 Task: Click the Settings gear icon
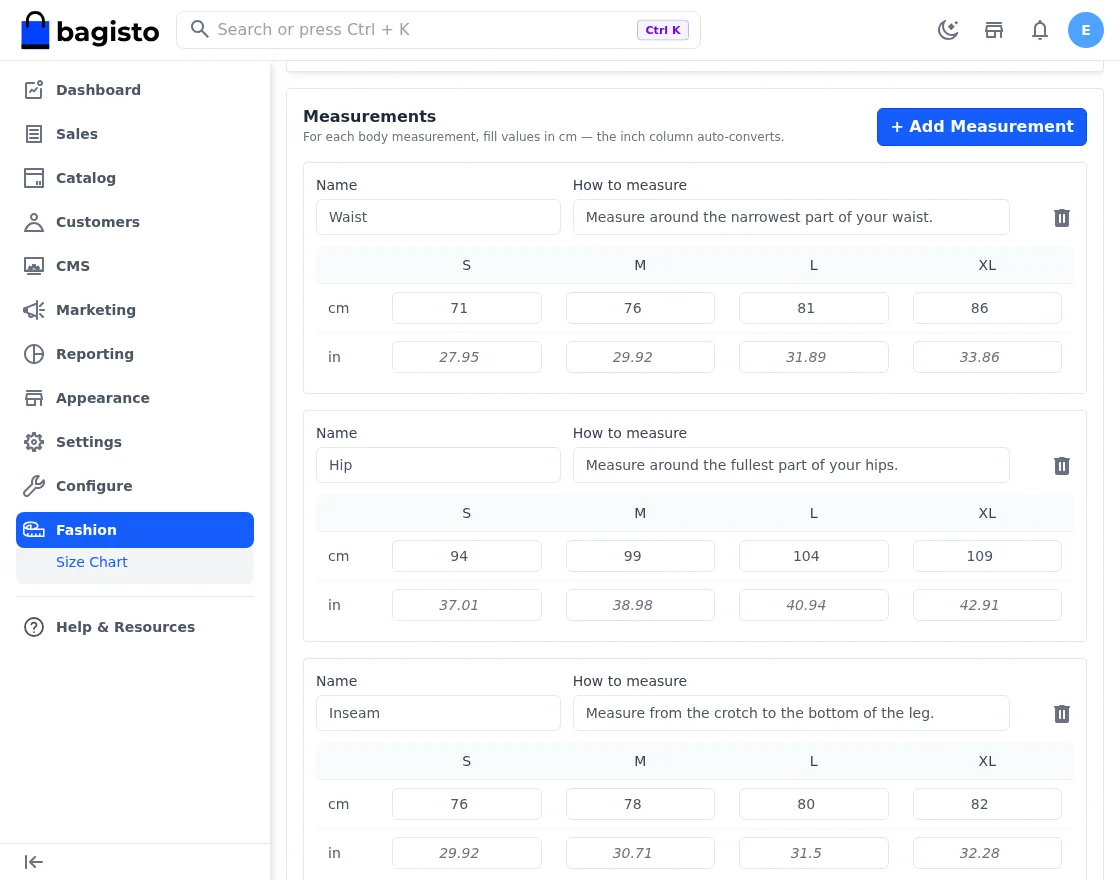click(34, 442)
